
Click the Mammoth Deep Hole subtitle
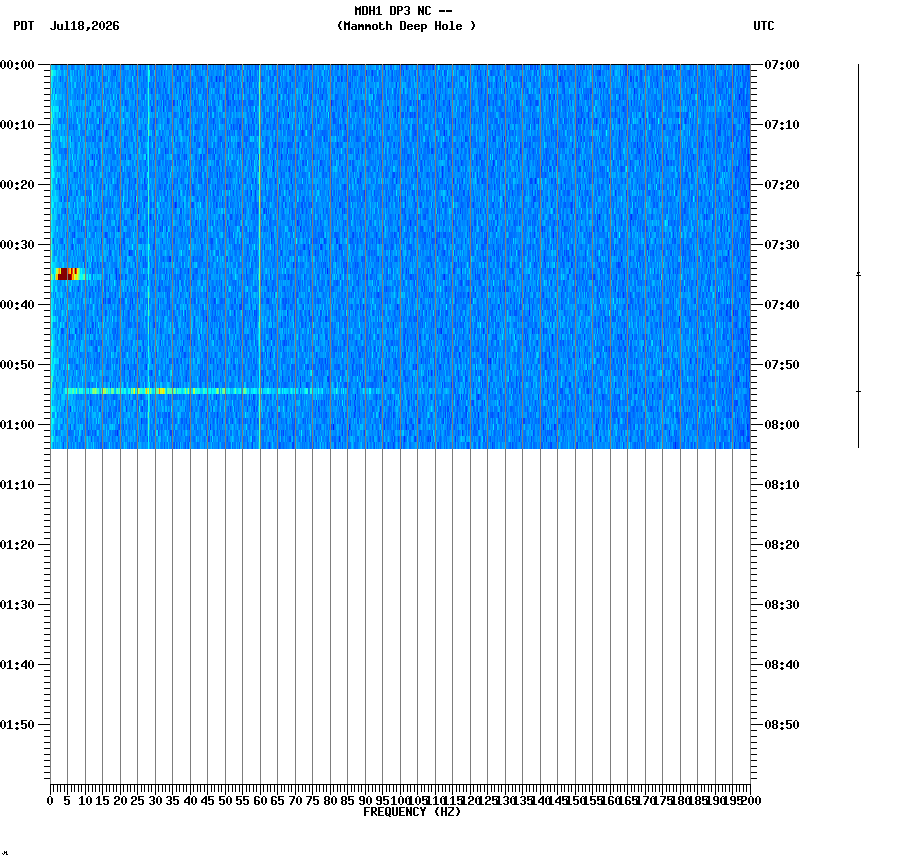coord(406,26)
